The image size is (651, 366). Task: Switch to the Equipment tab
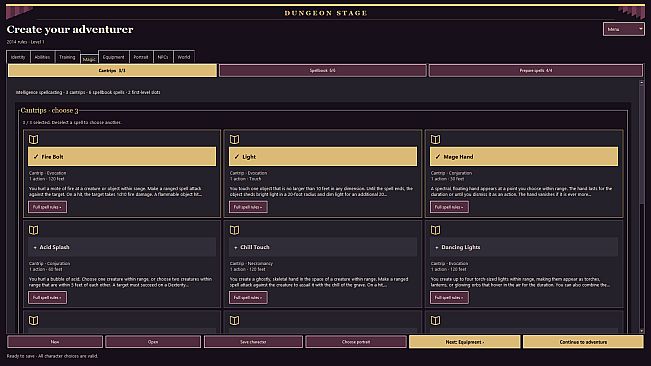point(114,57)
